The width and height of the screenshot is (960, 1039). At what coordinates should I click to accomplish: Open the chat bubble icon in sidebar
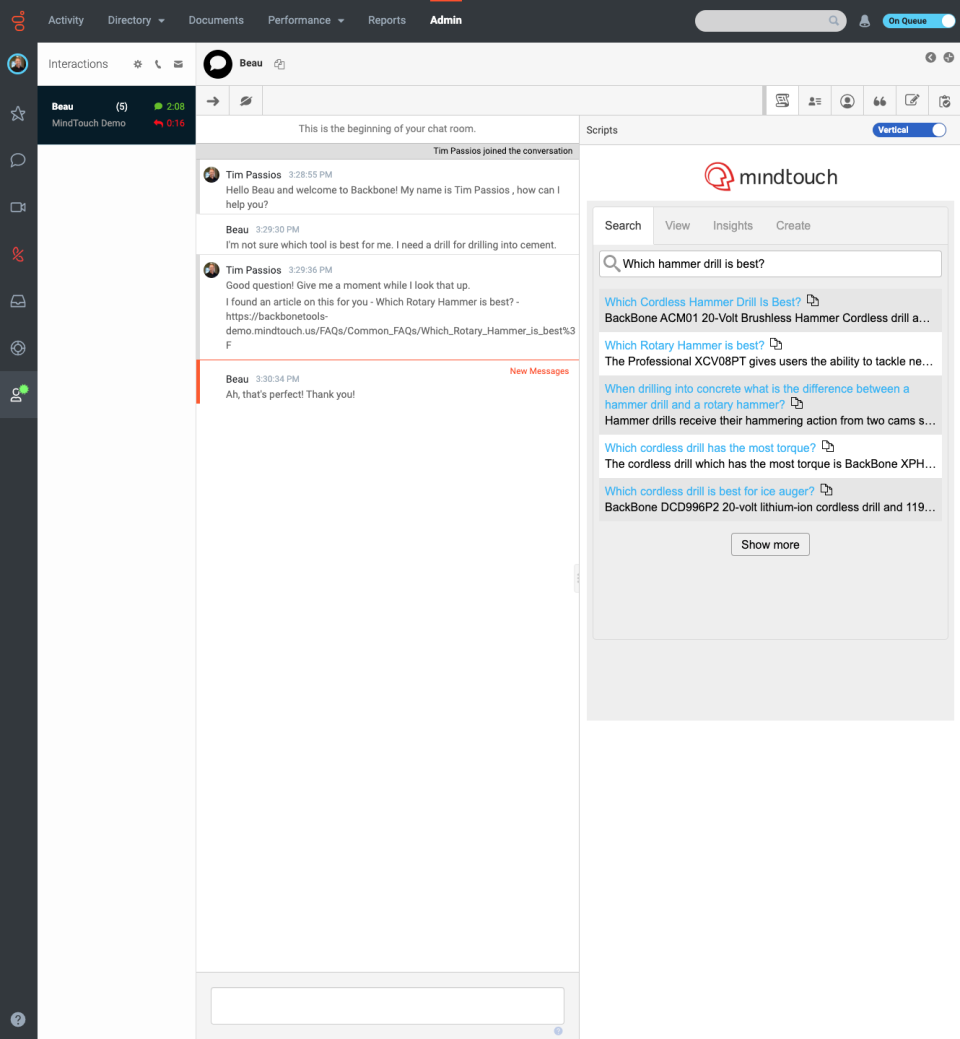pyautogui.click(x=17, y=160)
